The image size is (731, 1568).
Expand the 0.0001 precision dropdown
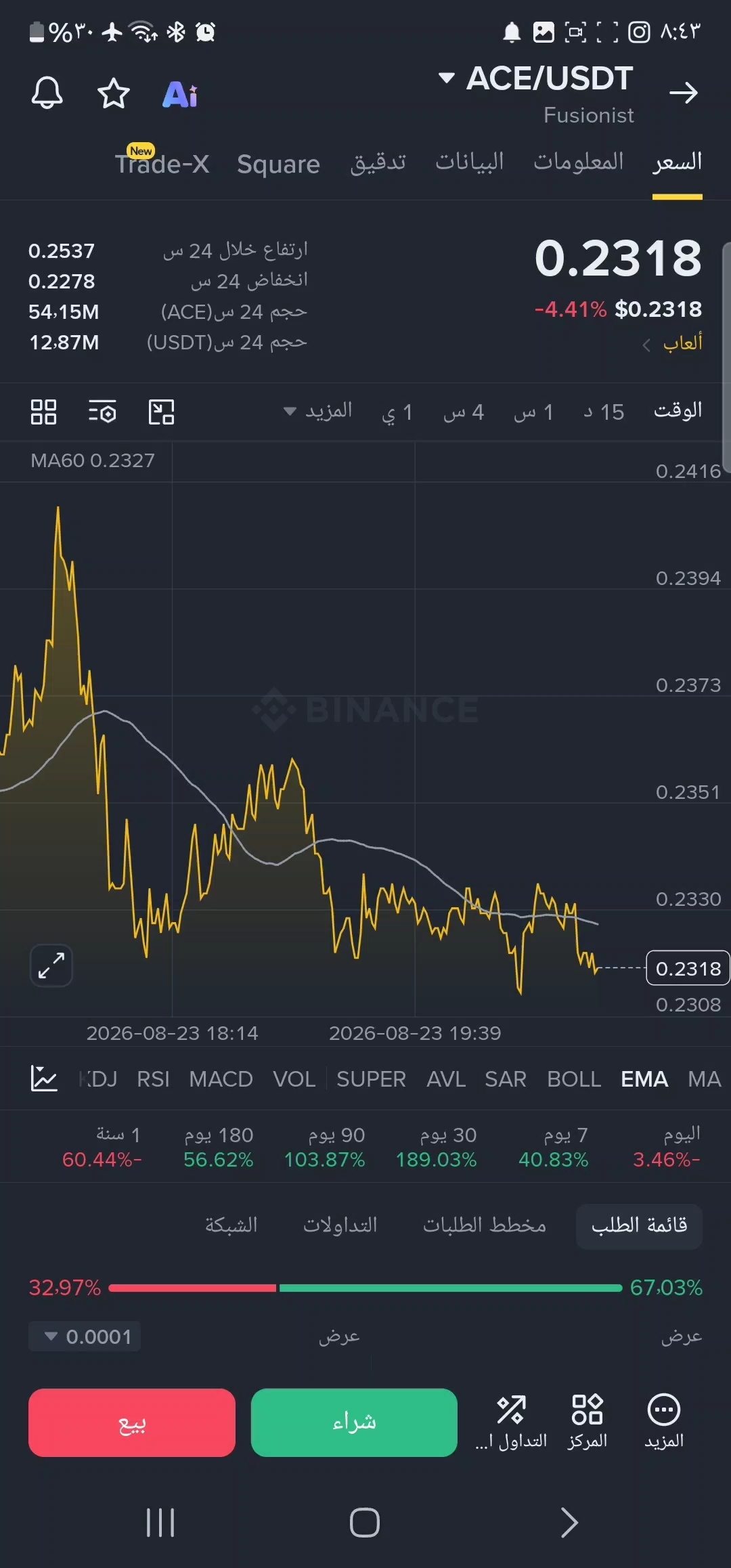pyautogui.click(x=85, y=1336)
